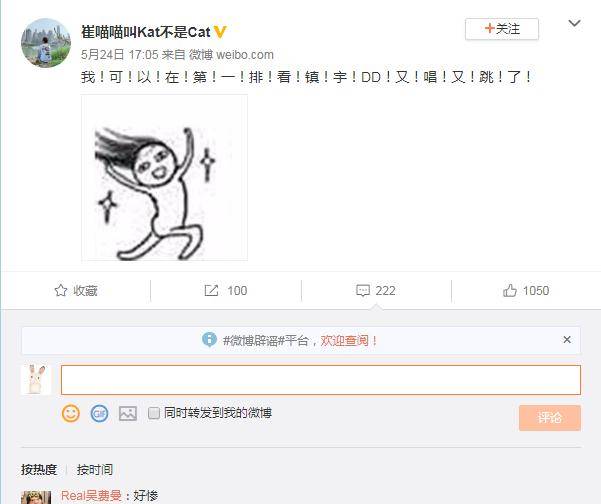Open comments via speech bubble icon 222

[363, 291]
